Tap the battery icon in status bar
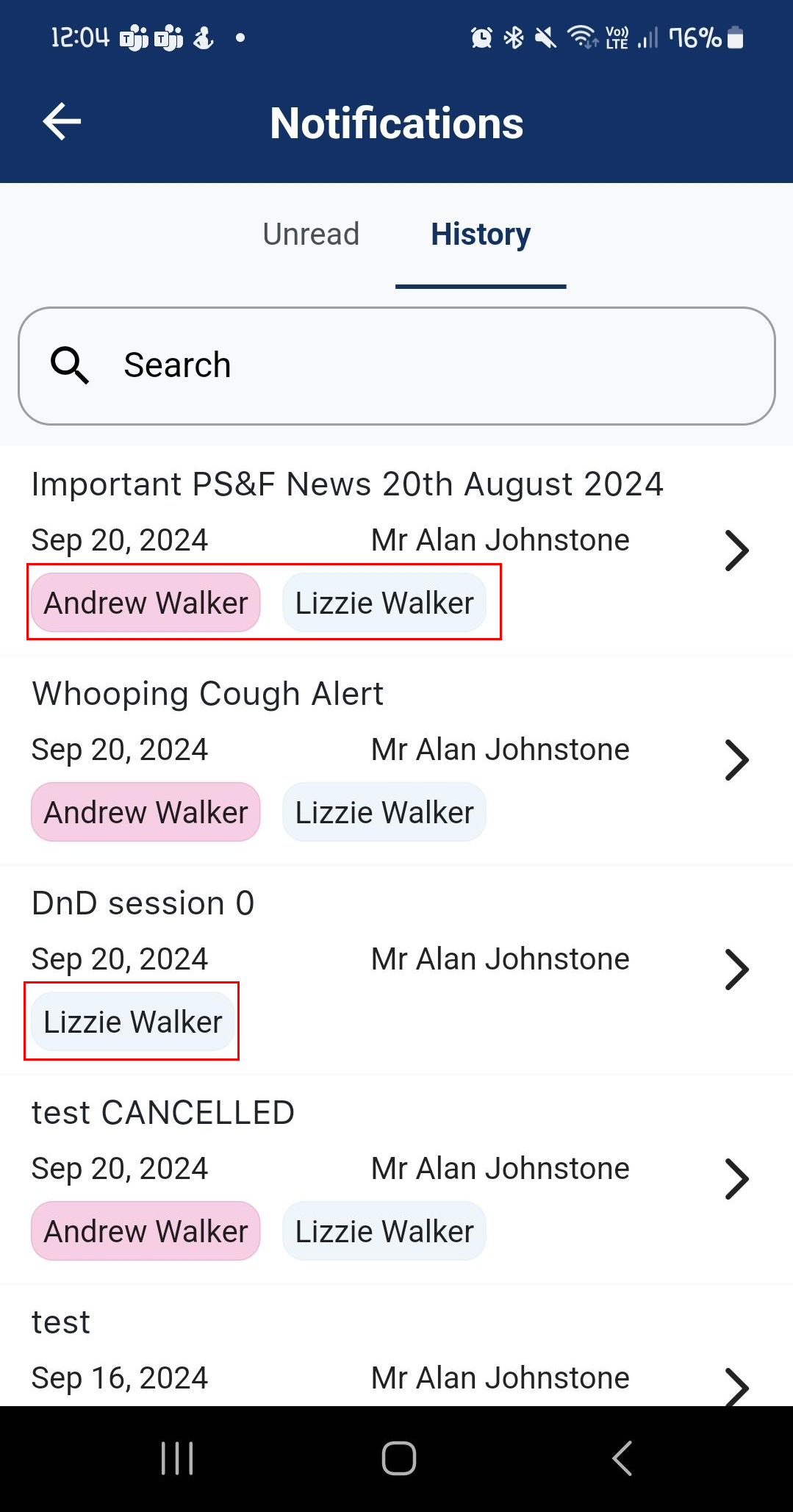Viewport: 793px width, 1512px height. click(x=736, y=37)
